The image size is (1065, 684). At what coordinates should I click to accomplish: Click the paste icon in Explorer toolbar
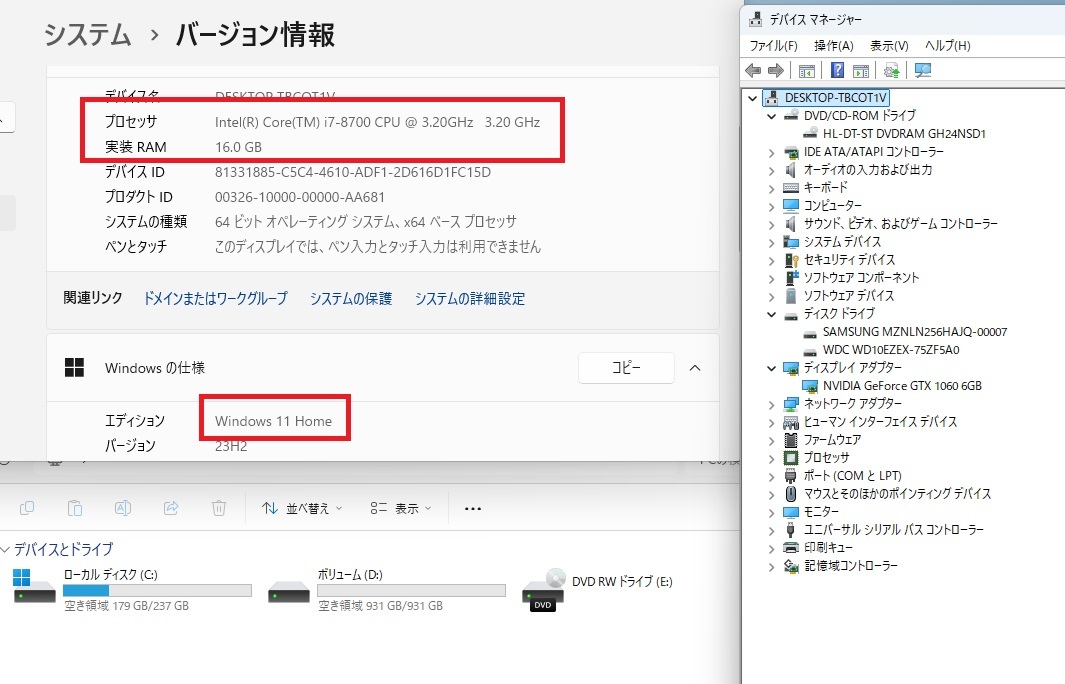coord(75,508)
